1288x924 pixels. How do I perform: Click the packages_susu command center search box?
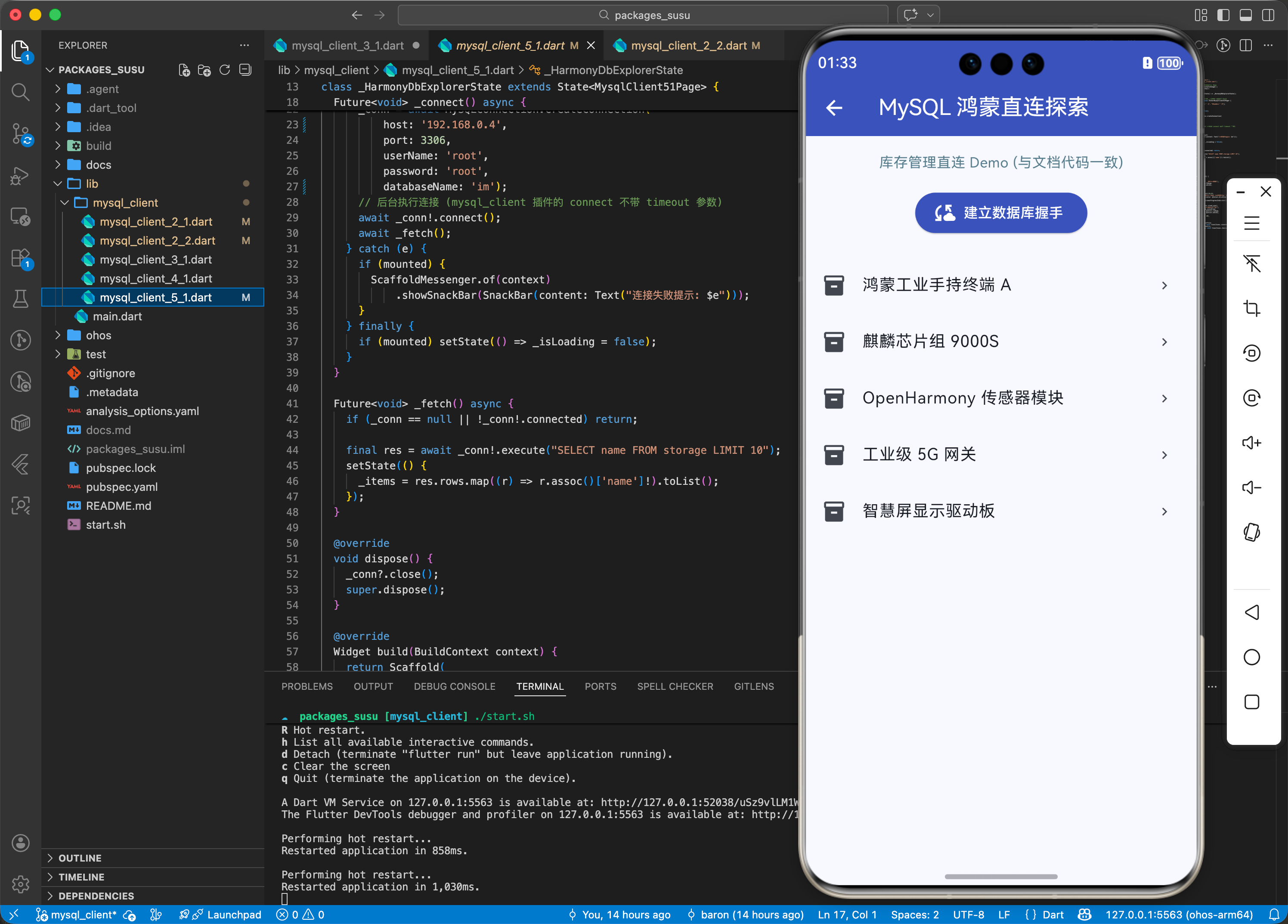pos(643,16)
